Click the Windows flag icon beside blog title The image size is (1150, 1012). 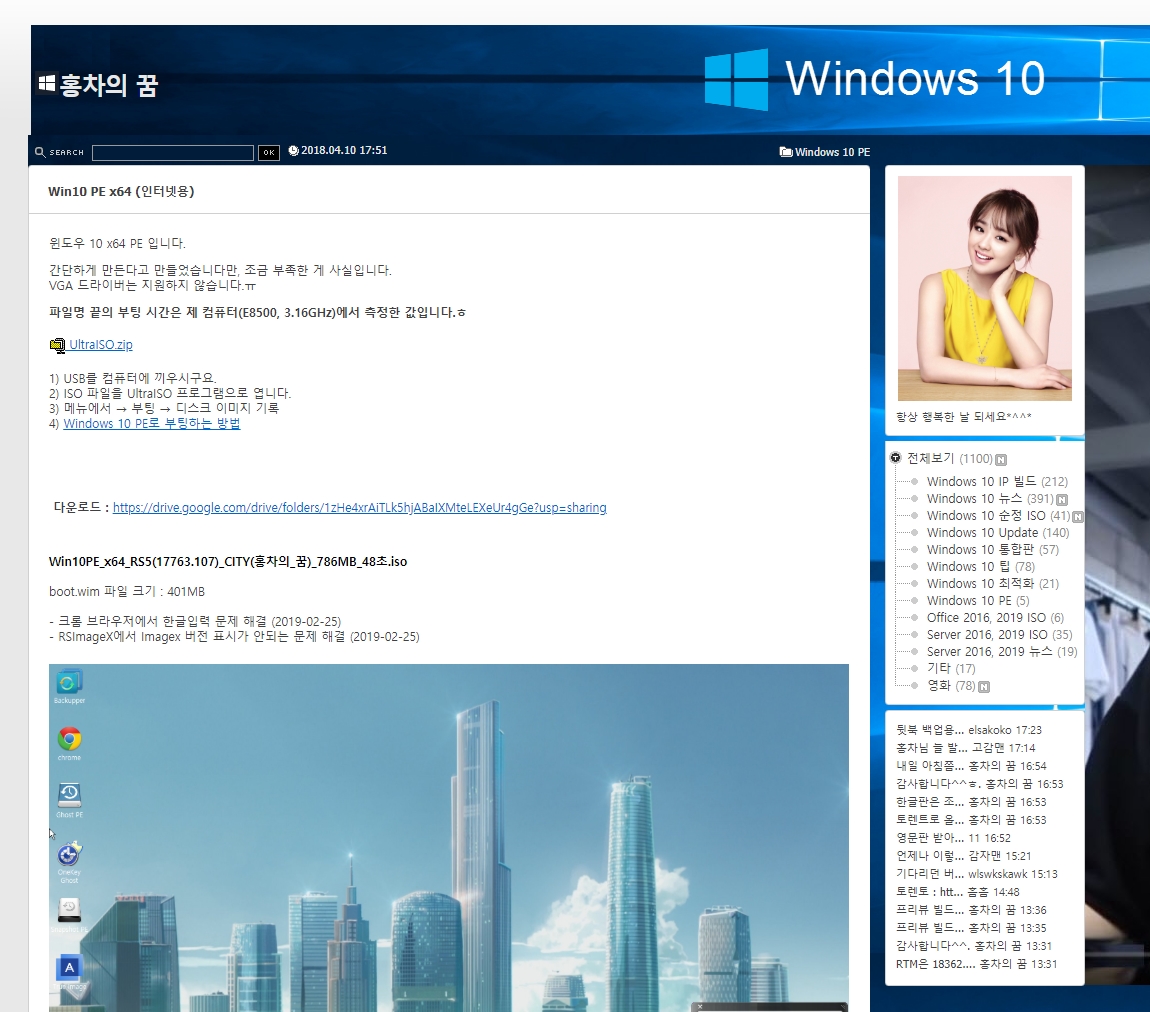coord(46,83)
